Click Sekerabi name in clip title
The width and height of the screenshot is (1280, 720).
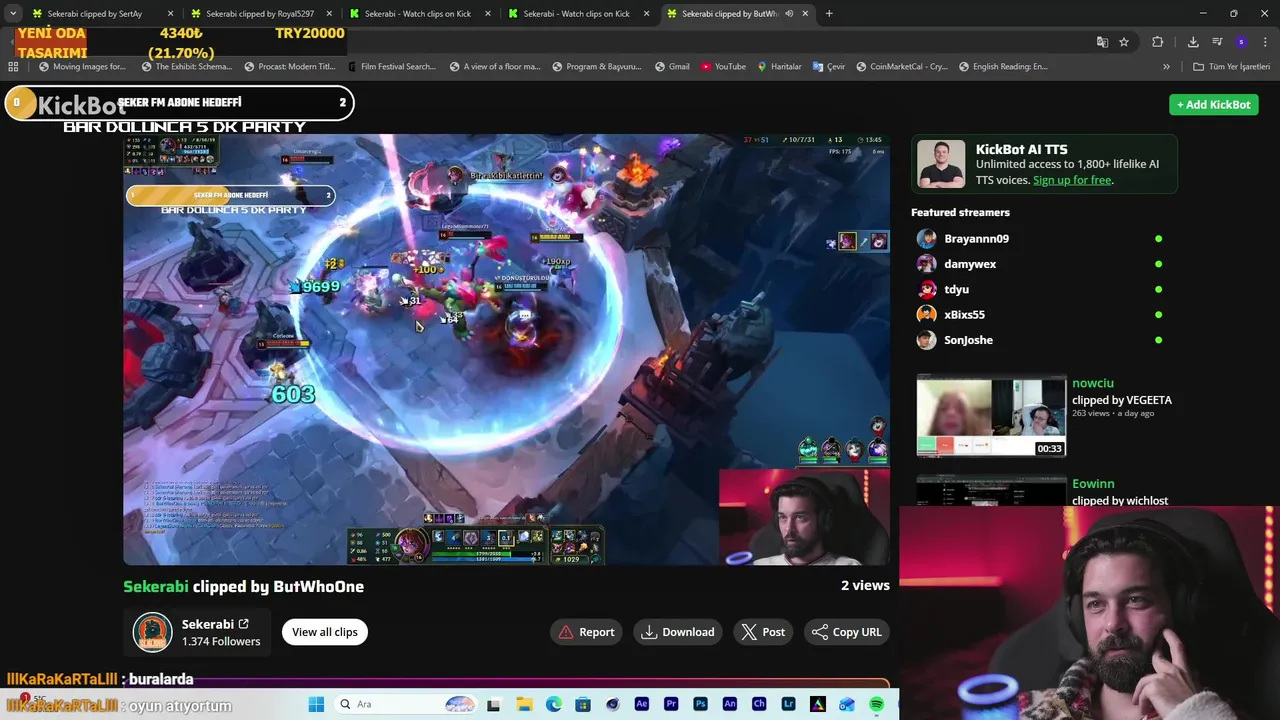156,587
